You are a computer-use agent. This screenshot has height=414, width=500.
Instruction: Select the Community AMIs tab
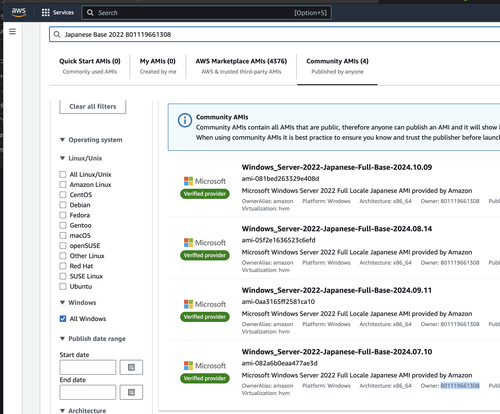[x=337, y=66]
